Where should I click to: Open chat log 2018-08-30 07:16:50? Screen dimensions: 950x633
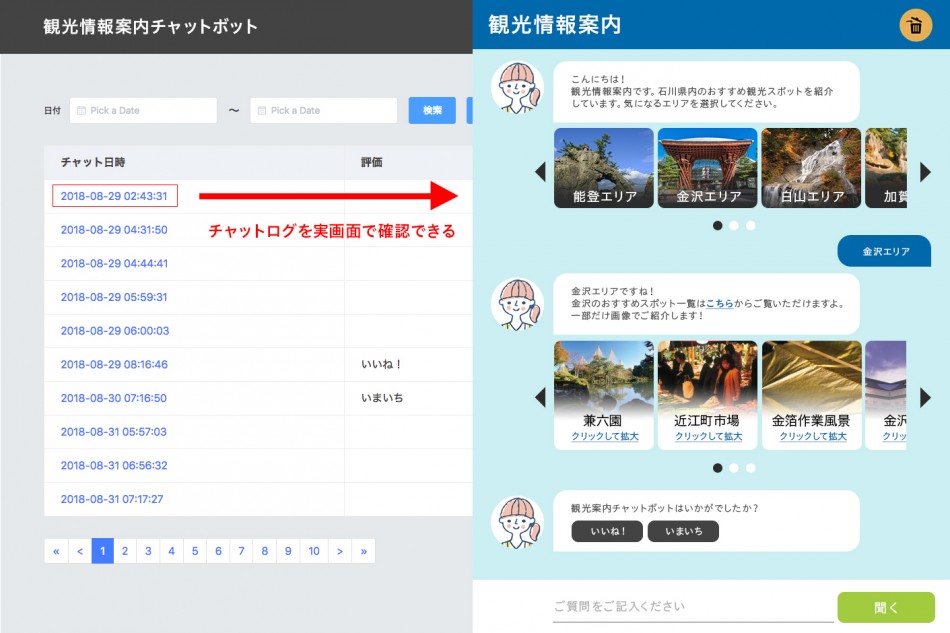(114, 398)
